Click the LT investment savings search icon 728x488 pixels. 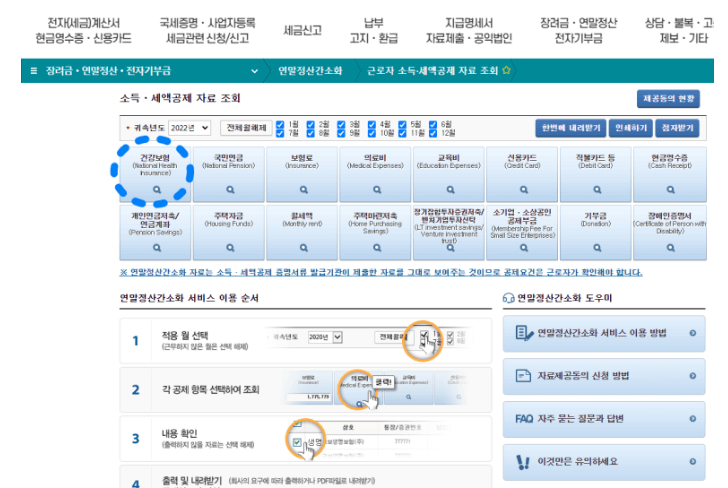point(450,248)
